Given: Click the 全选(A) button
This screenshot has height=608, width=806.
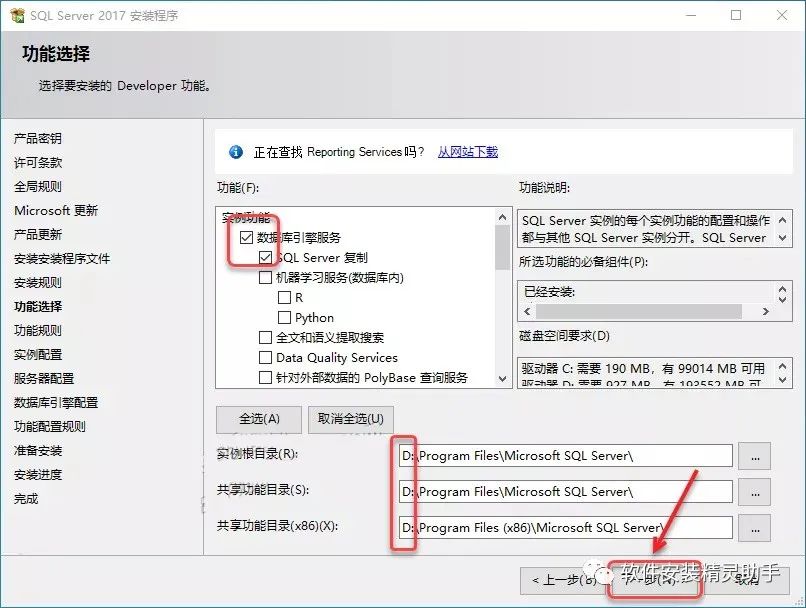Looking at the screenshot, I should tap(259, 419).
